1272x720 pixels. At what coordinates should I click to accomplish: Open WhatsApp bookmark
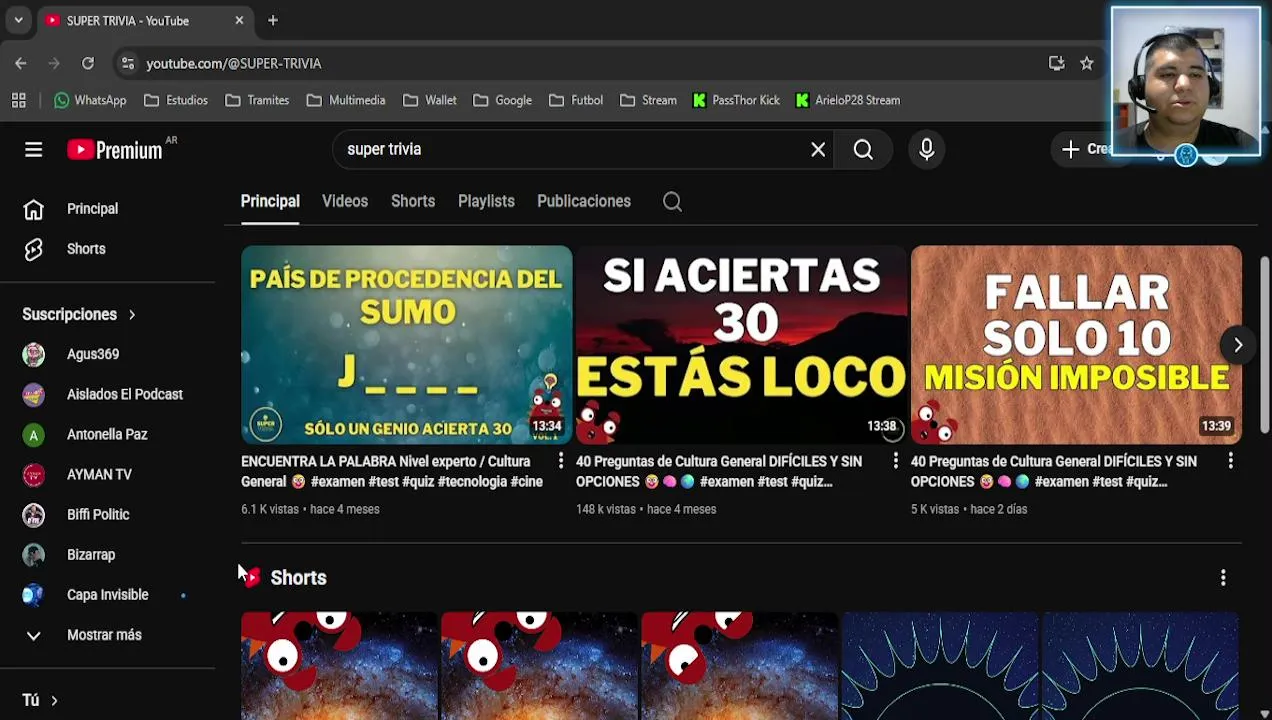pyautogui.click(x=90, y=100)
